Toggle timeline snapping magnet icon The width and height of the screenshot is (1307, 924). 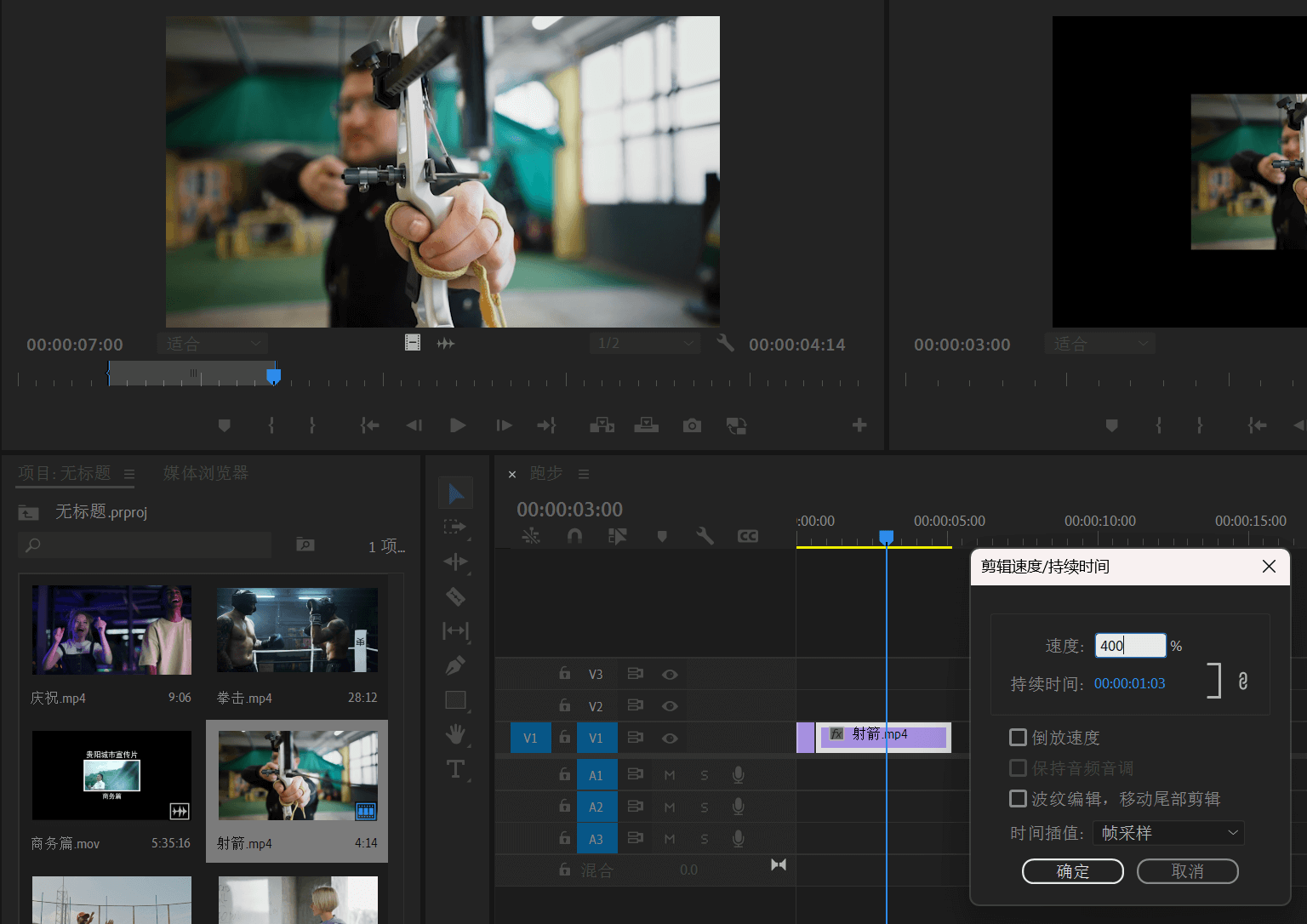click(575, 536)
